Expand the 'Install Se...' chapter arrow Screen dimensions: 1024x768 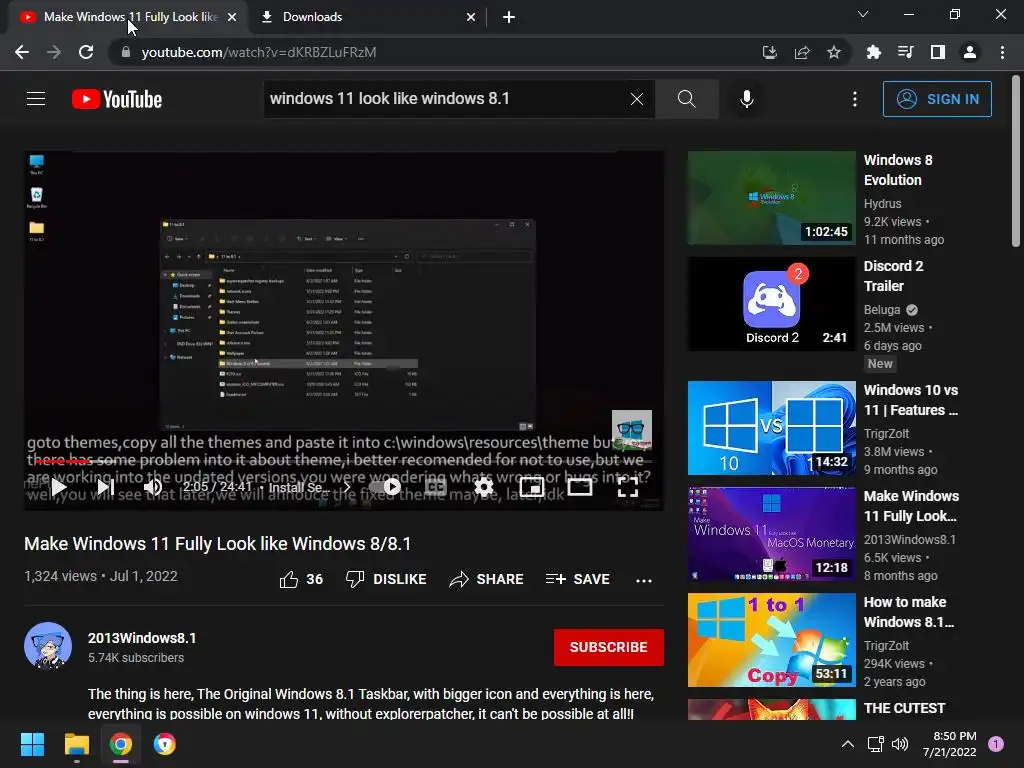coord(347,487)
